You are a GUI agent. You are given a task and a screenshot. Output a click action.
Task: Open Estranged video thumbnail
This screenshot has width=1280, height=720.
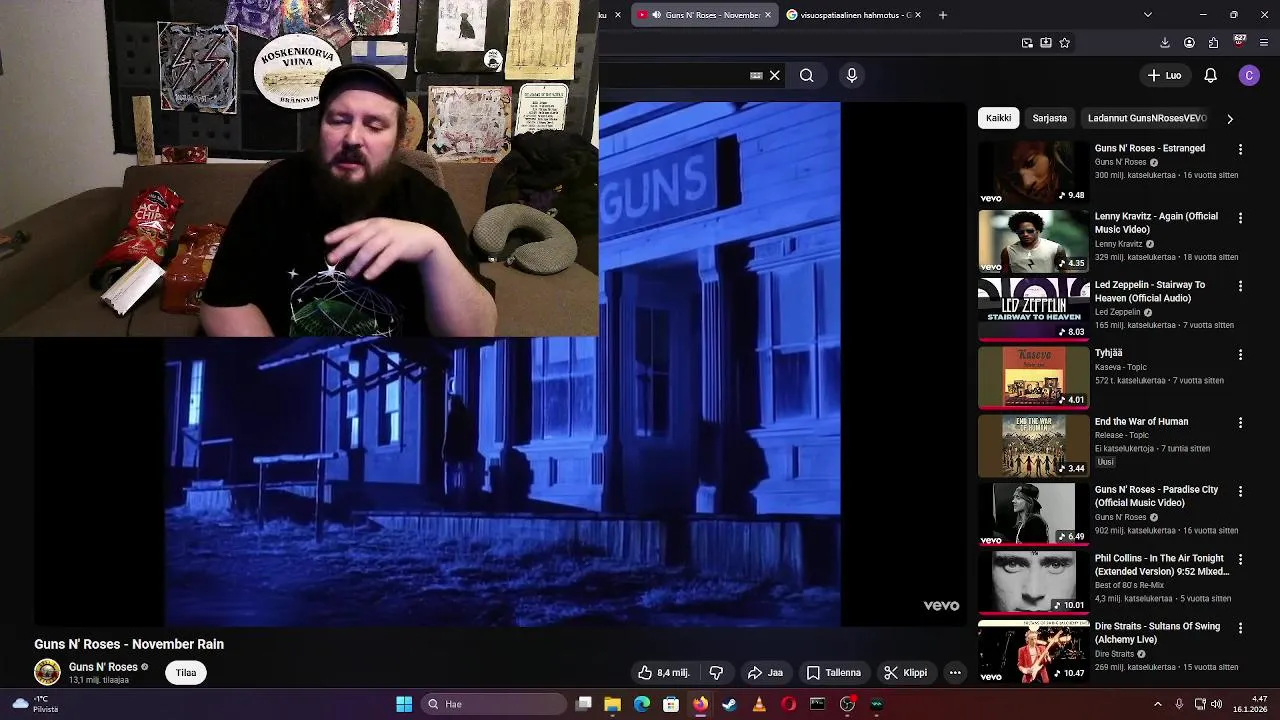tap(1033, 172)
